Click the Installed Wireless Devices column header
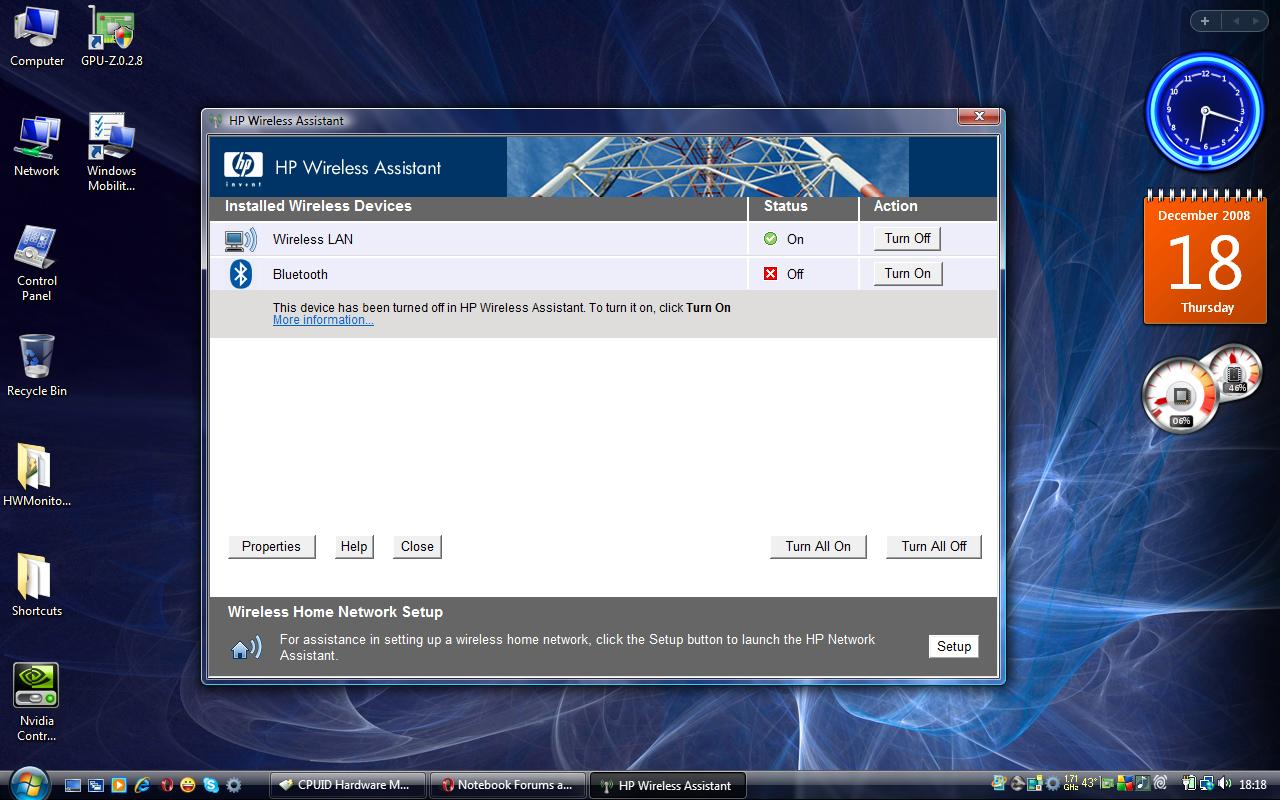The width and height of the screenshot is (1280, 800). coord(318,206)
